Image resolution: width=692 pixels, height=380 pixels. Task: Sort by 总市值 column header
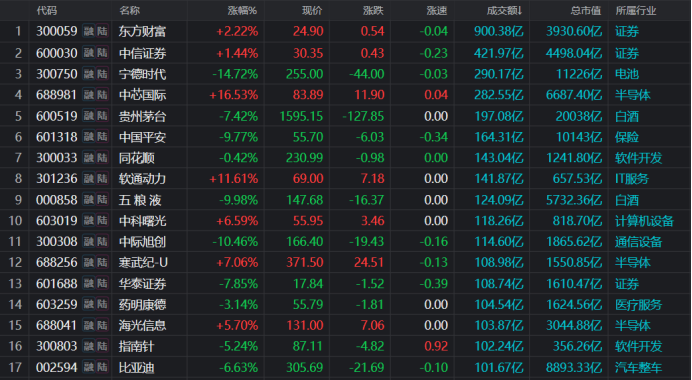point(586,11)
